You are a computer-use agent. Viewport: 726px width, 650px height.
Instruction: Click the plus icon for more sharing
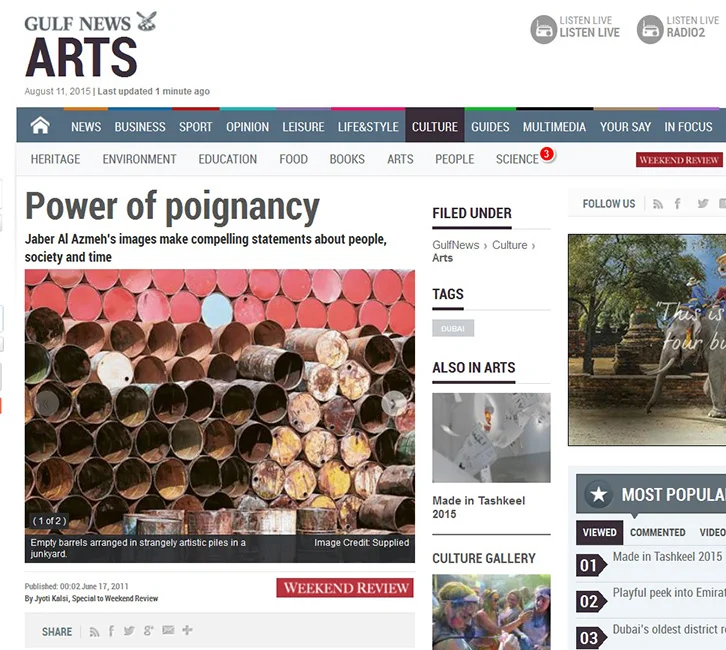187,630
